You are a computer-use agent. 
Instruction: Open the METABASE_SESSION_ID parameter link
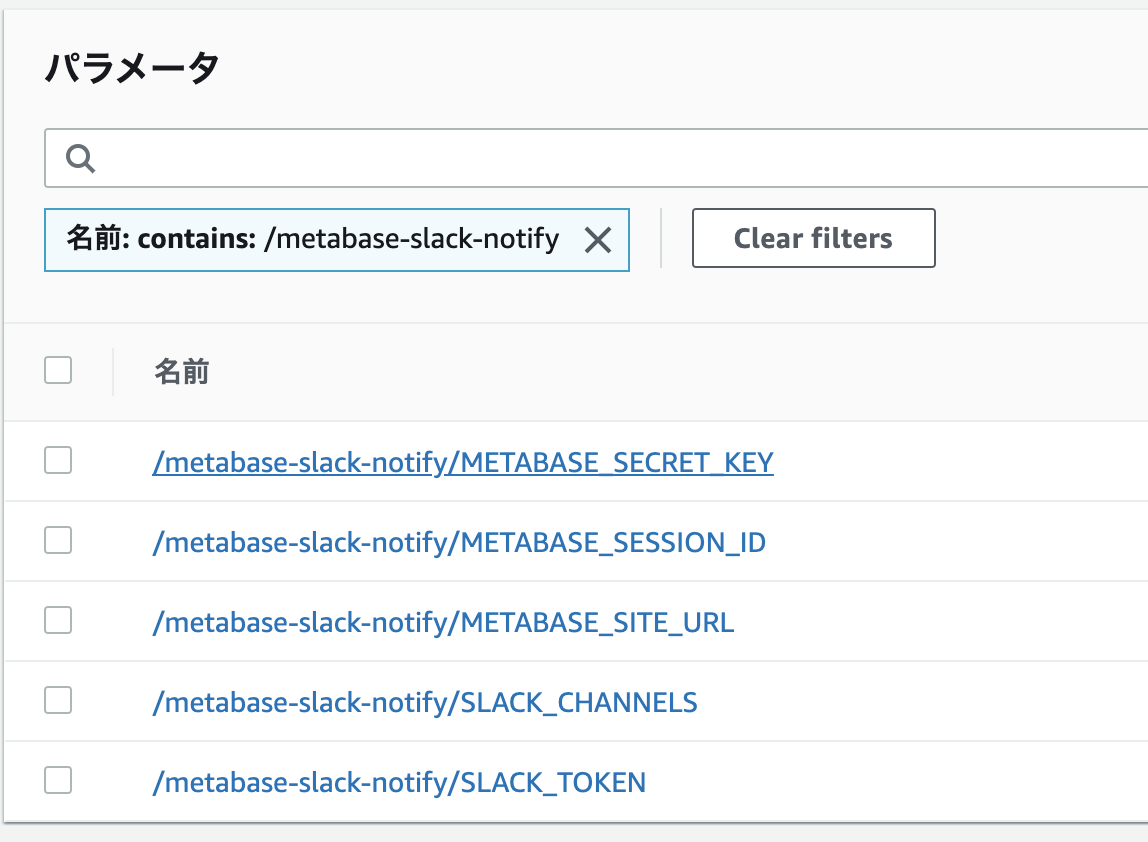459,543
